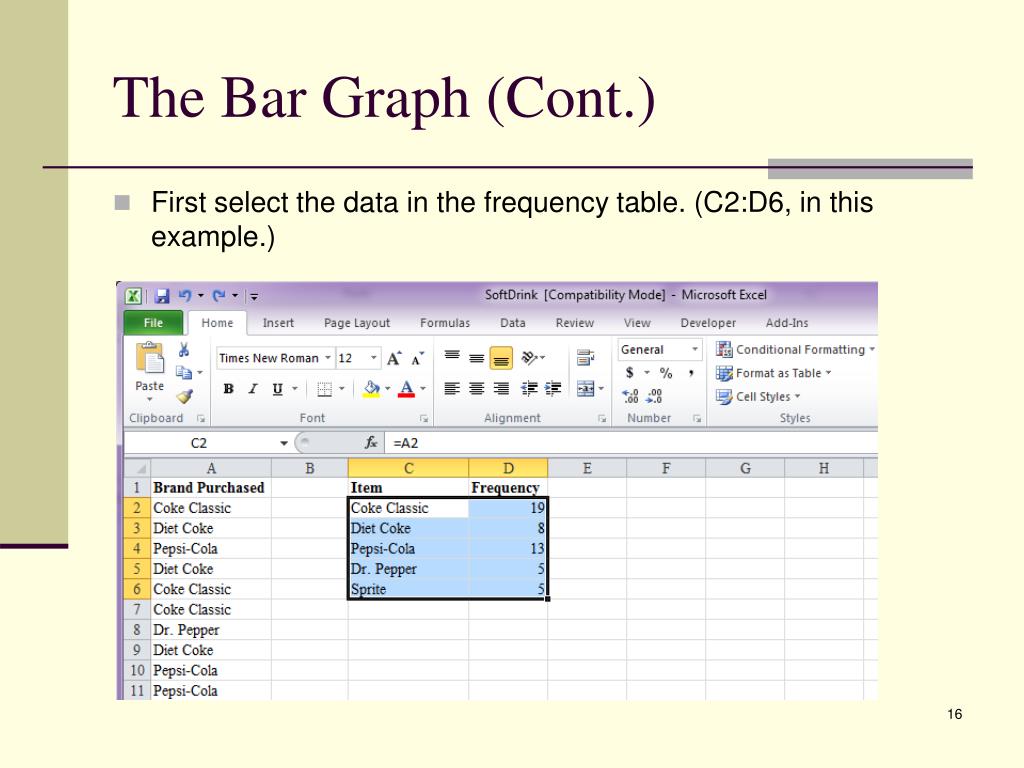This screenshot has height=768, width=1024.
Task: Undo the last action
Action: [x=185, y=296]
